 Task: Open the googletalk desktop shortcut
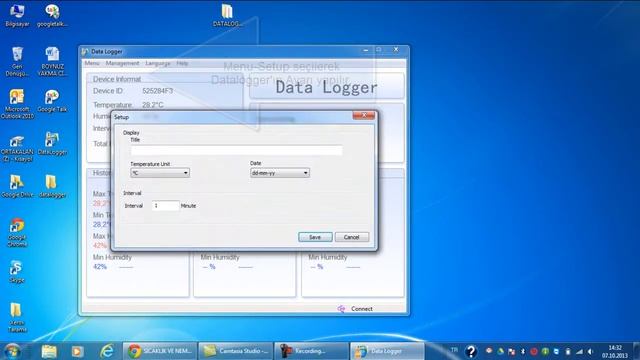[x=52, y=15]
